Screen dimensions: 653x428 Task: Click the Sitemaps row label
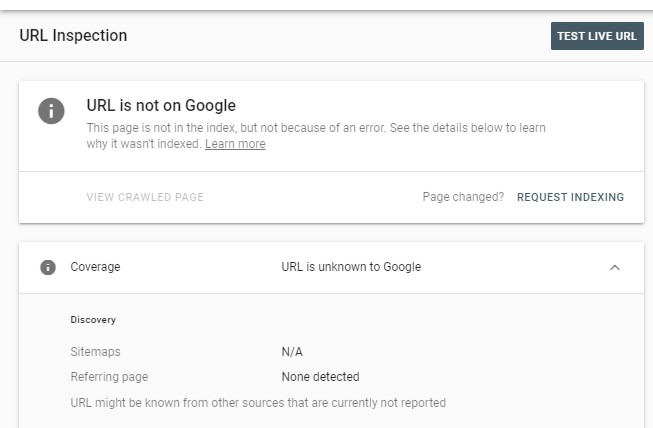[x=95, y=352]
